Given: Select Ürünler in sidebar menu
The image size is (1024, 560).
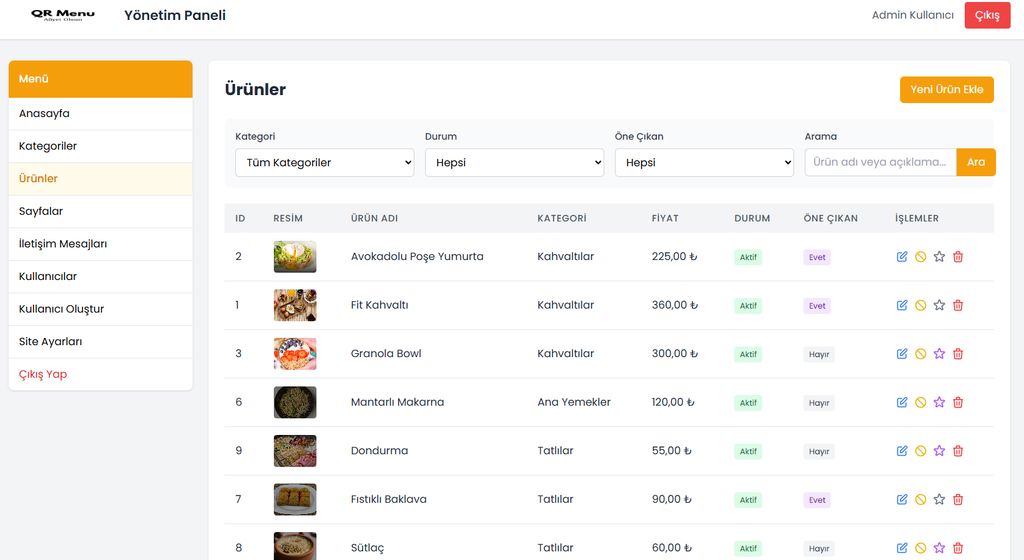Looking at the screenshot, I should [x=101, y=179].
